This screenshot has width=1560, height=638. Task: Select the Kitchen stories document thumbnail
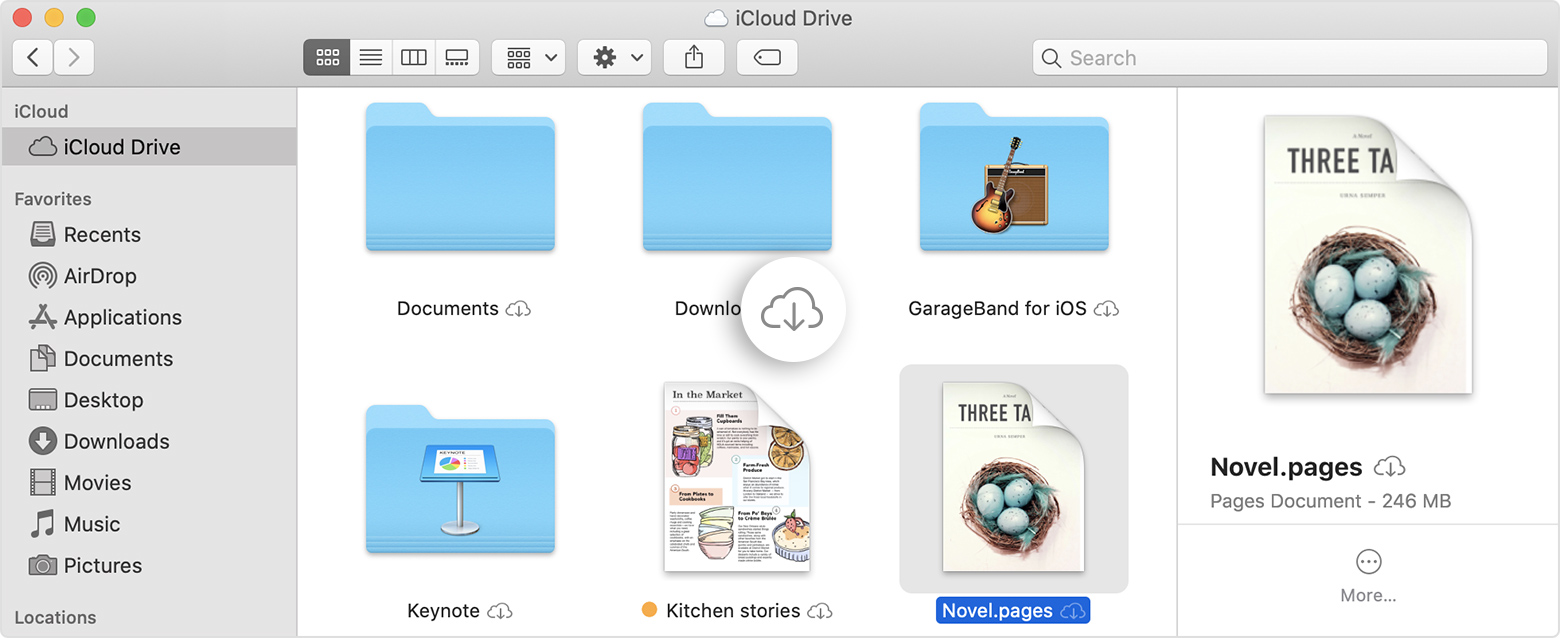tap(737, 478)
